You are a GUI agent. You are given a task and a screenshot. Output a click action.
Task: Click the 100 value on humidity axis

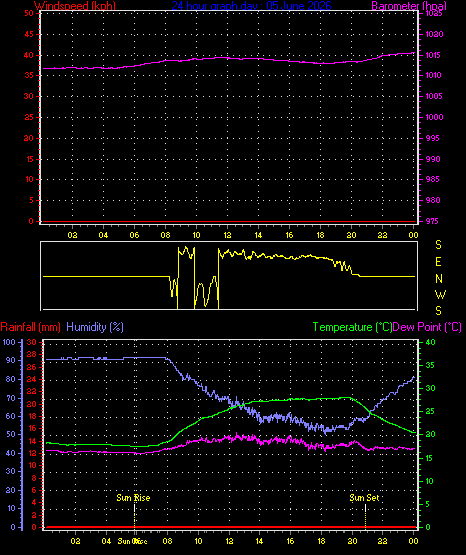coord(9,342)
